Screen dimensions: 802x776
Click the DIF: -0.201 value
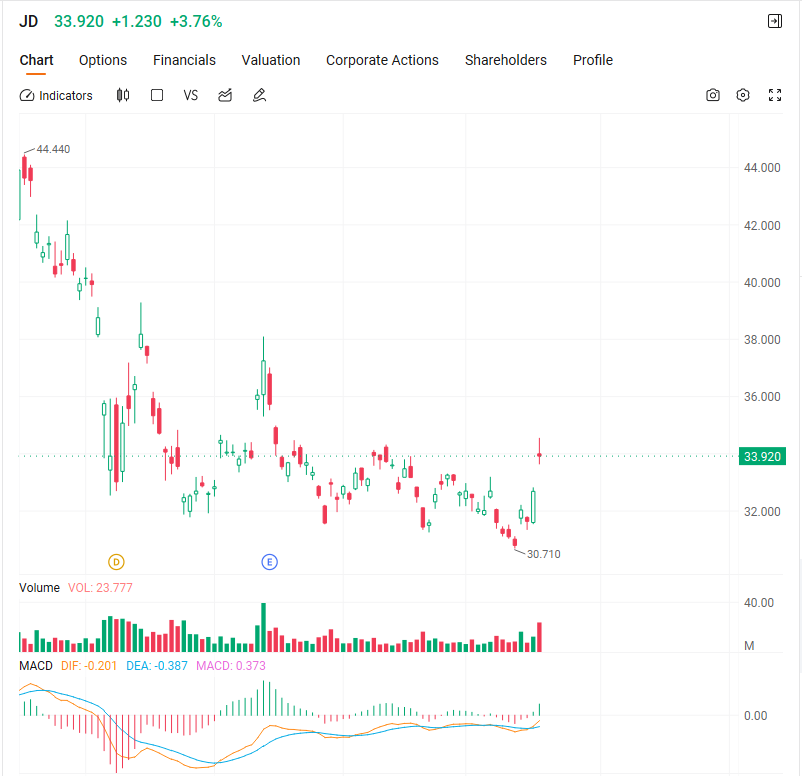pos(89,666)
